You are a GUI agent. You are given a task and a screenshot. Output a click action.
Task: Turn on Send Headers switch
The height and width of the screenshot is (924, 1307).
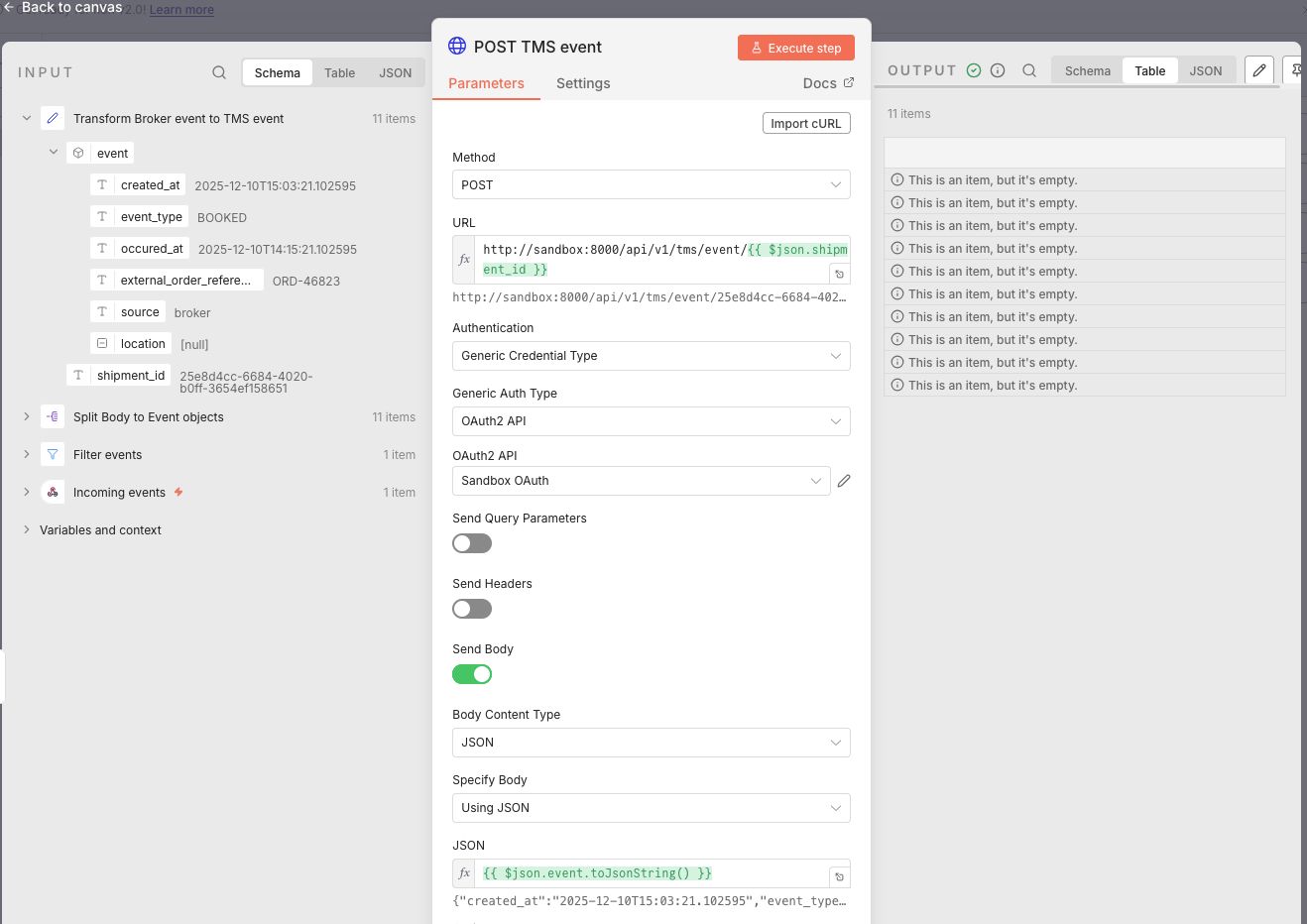(472, 609)
